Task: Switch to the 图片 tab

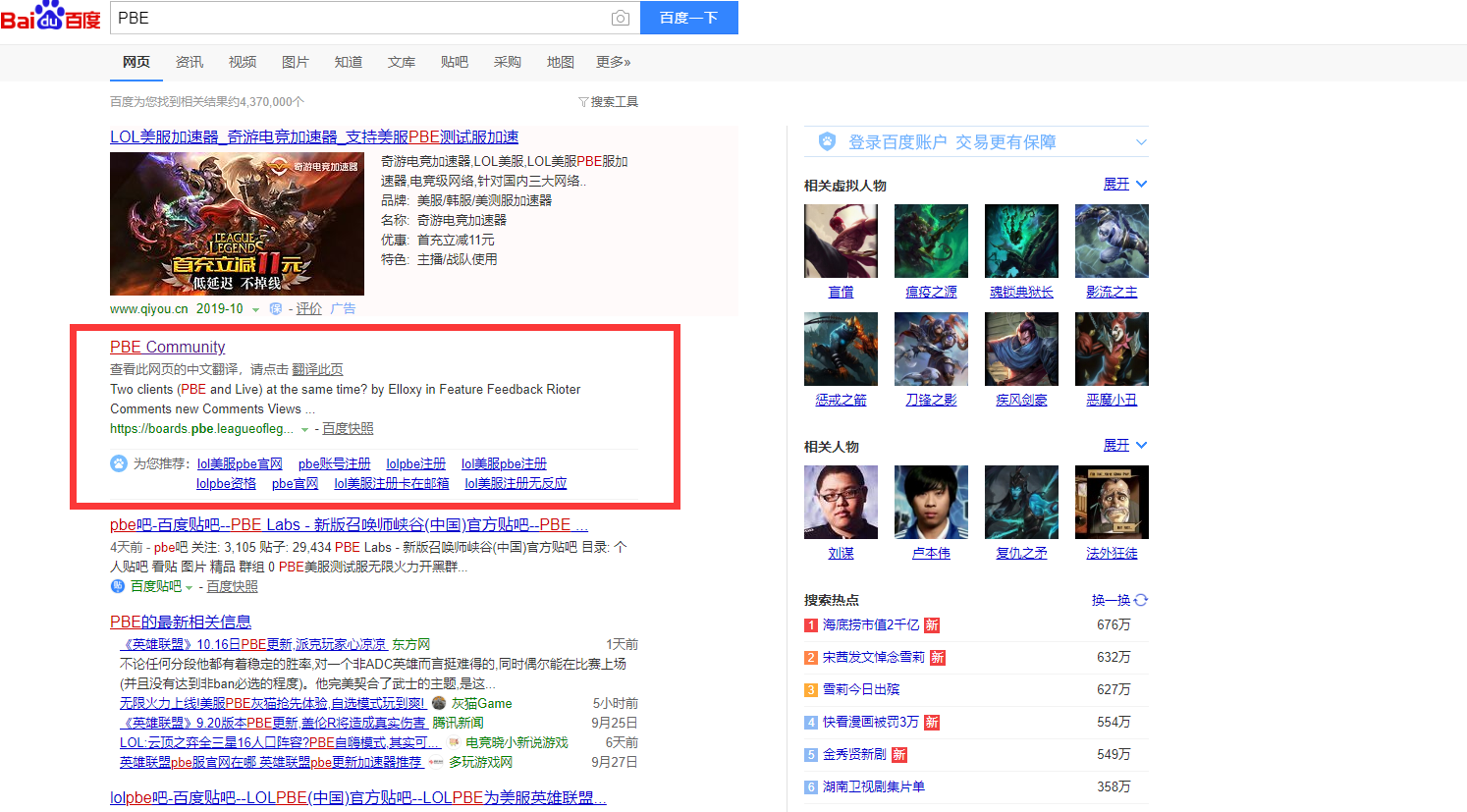Action: click(x=296, y=62)
